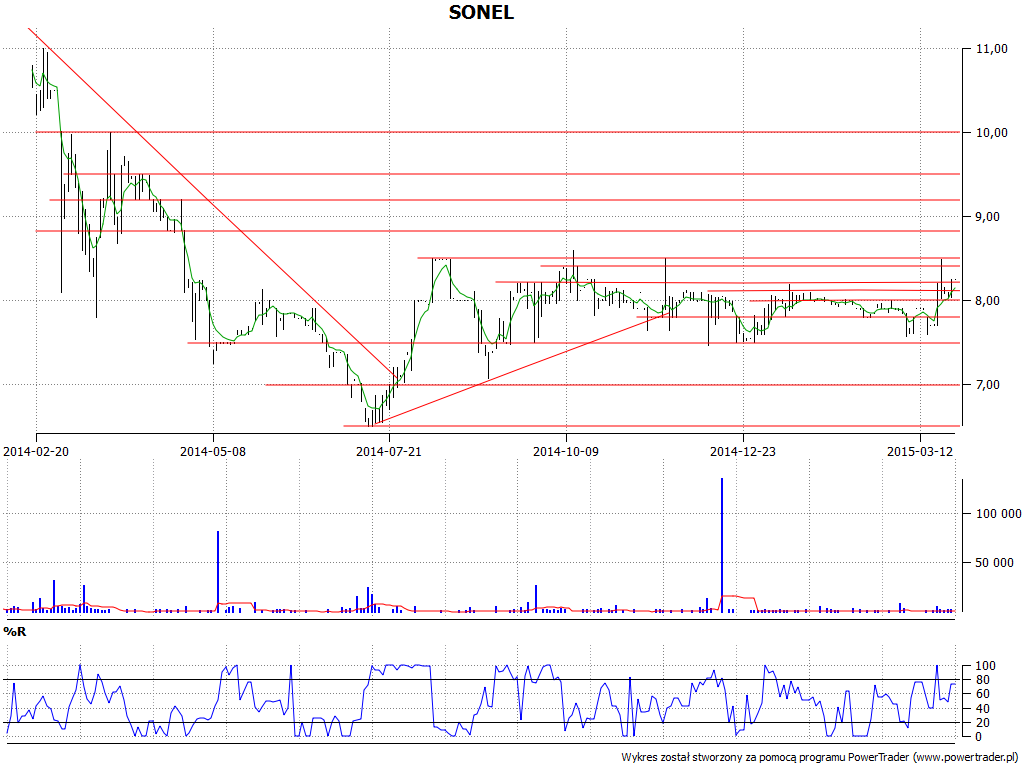Click the 2014-05-08 date label
1024x768 pixels.
[213, 451]
